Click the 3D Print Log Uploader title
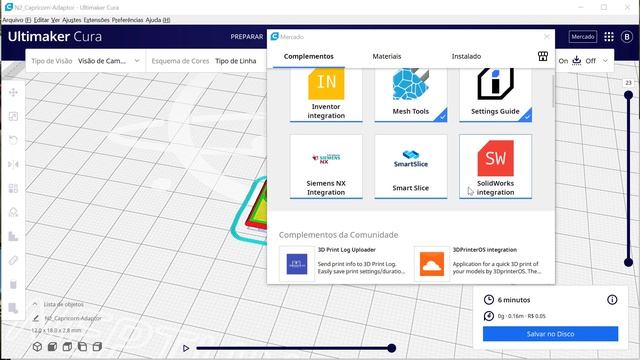This screenshot has width=640, height=360. 347,249
